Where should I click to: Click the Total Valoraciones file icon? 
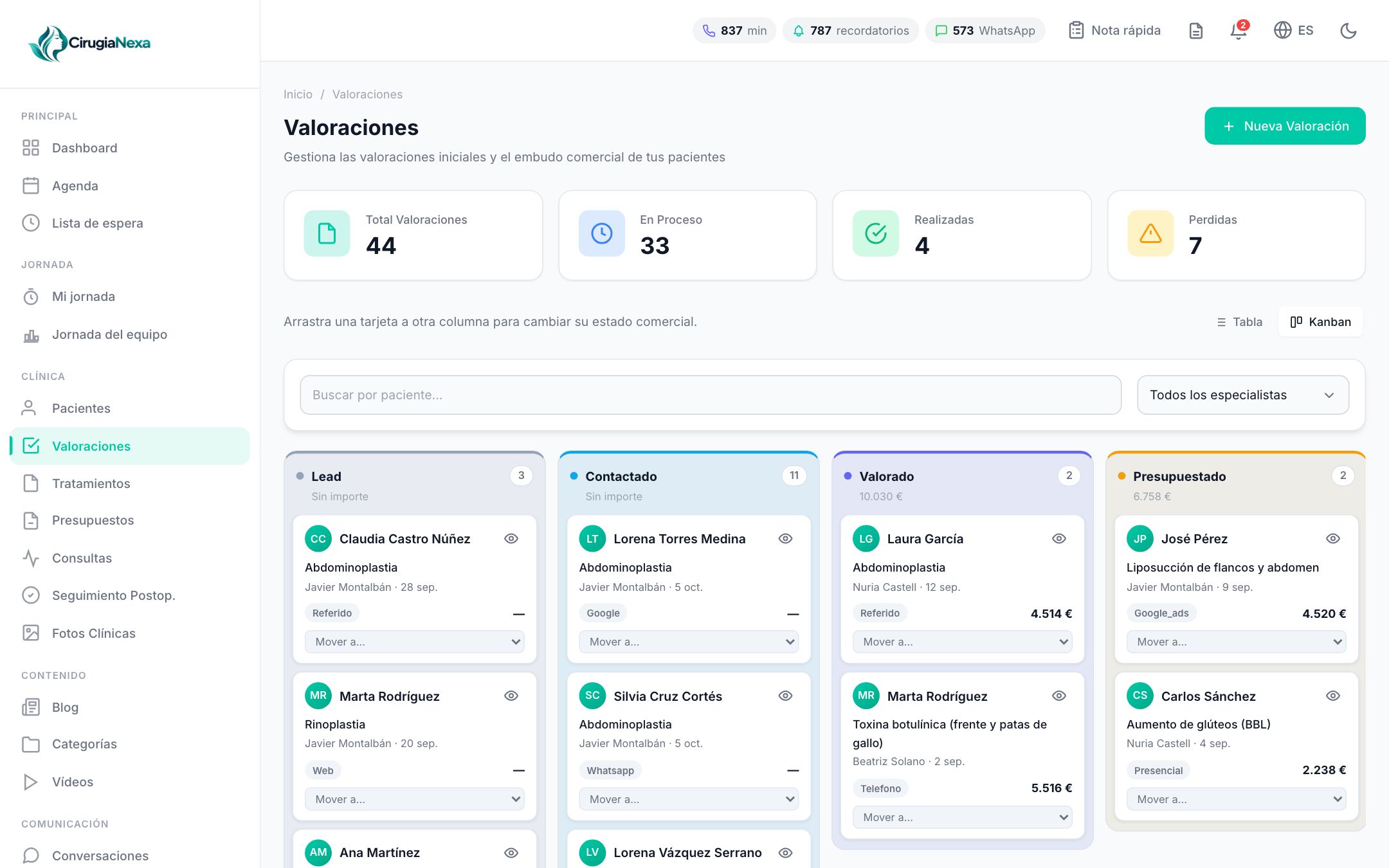coord(327,233)
